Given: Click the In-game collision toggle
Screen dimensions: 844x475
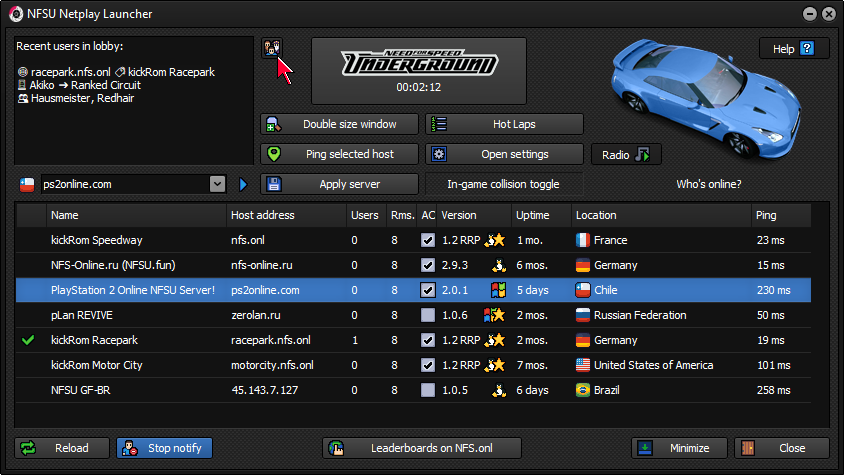Looking at the screenshot, I should 503,184.
